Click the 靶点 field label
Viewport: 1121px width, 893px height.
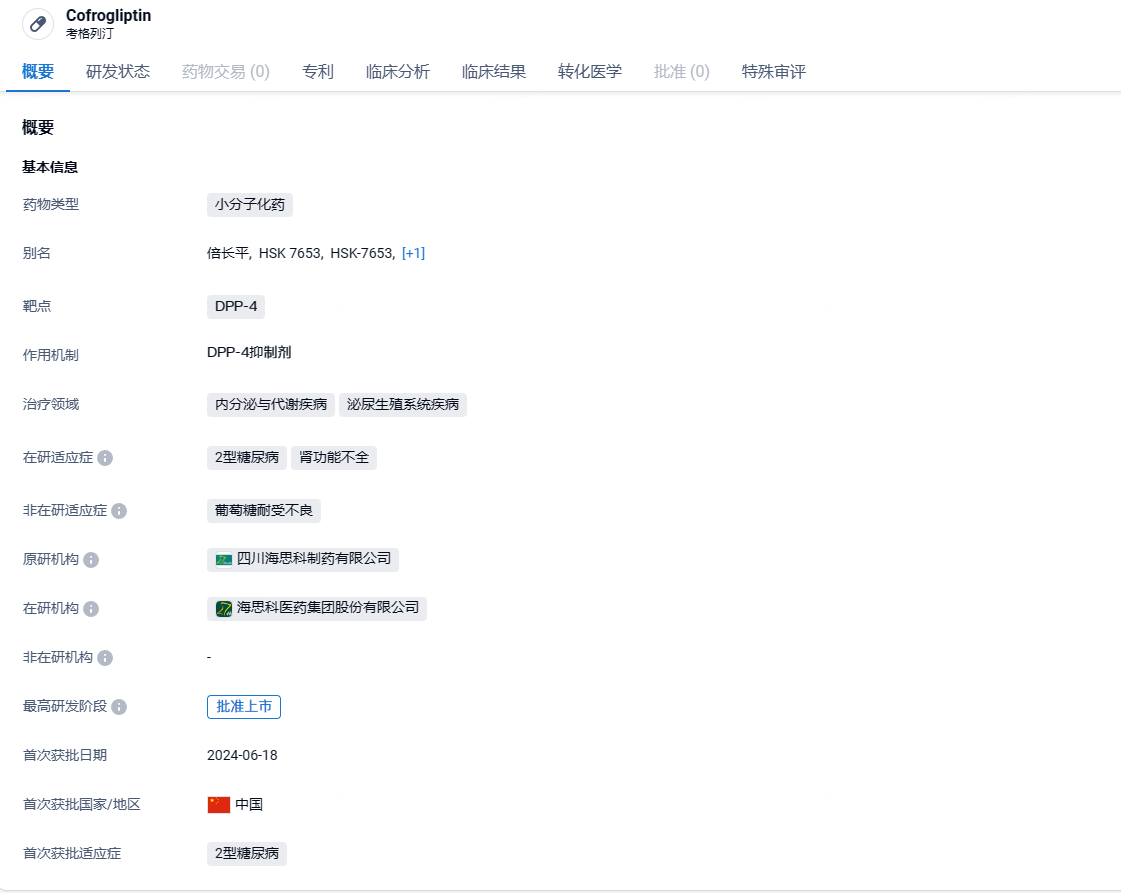(x=36, y=307)
